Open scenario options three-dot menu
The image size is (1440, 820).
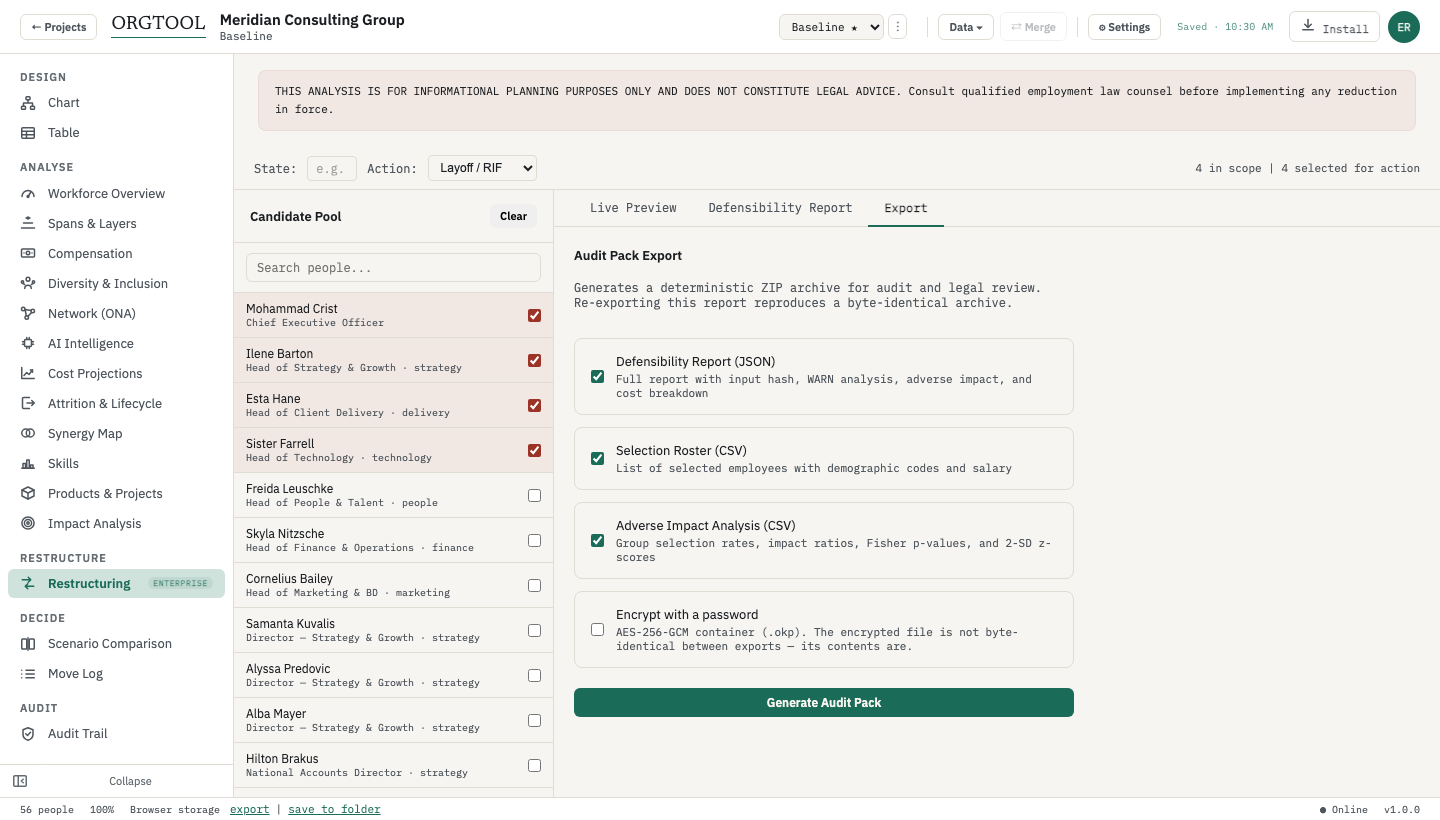898,27
